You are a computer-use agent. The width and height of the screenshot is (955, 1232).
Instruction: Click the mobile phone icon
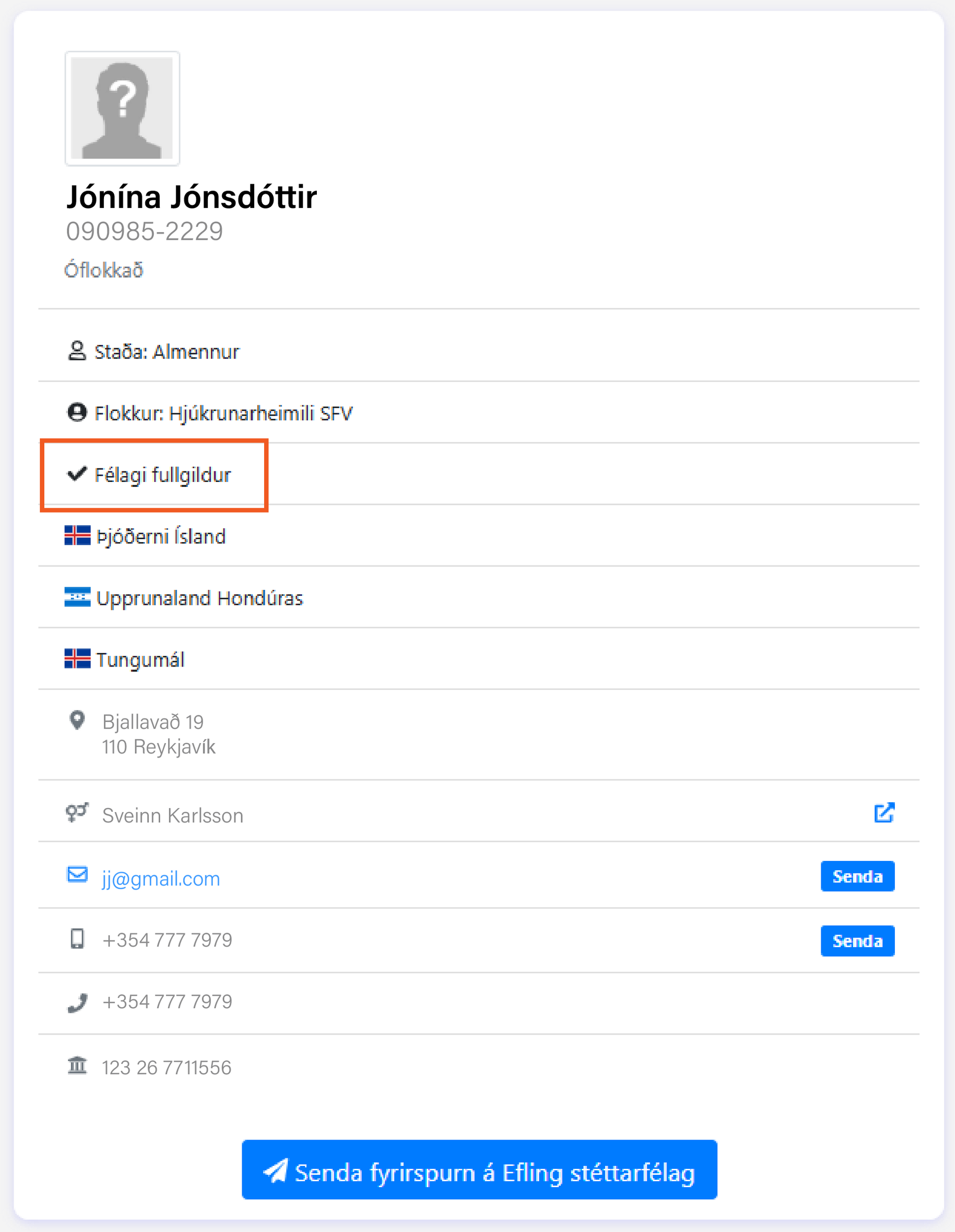pos(77,939)
